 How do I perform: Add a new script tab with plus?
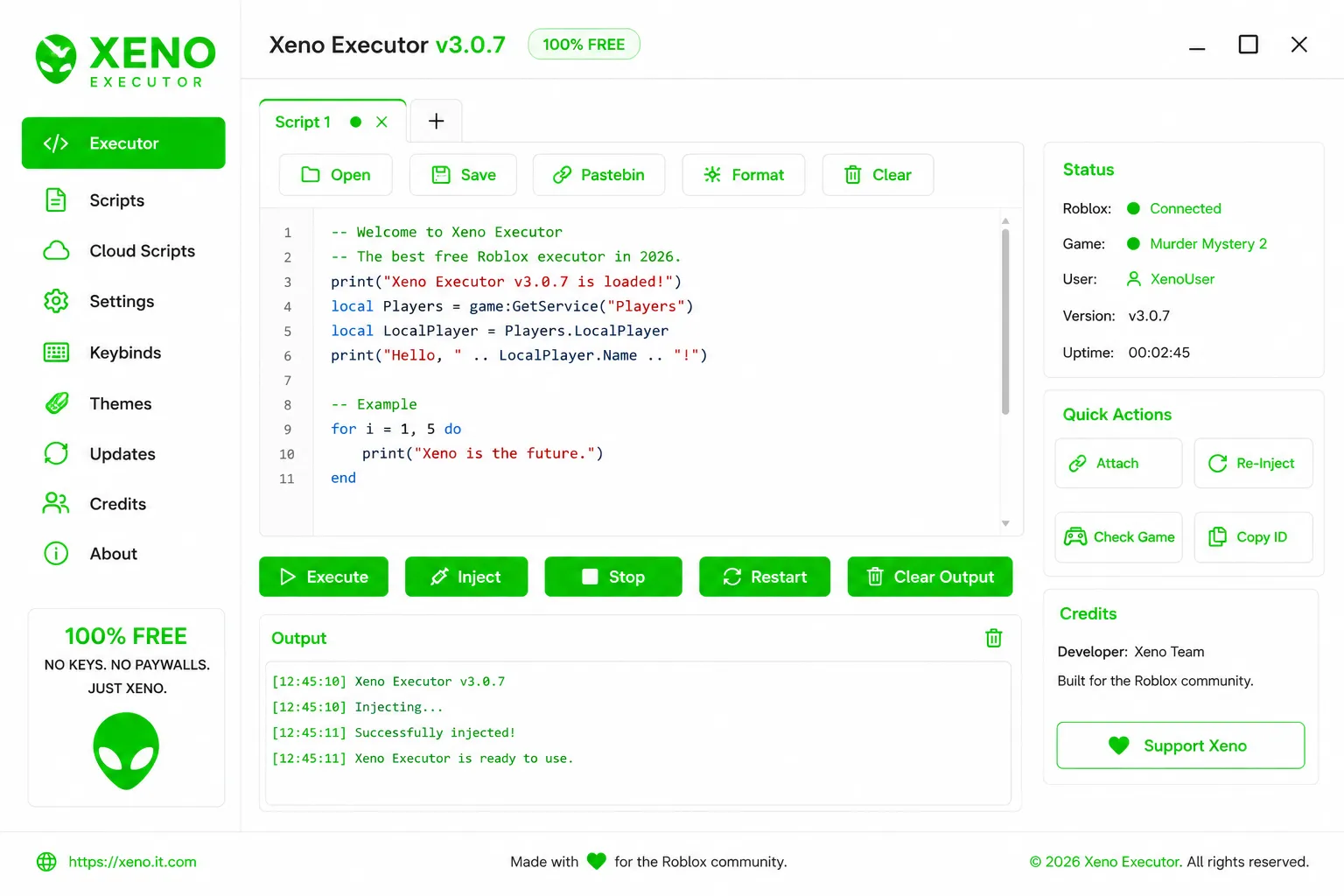click(x=436, y=121)
